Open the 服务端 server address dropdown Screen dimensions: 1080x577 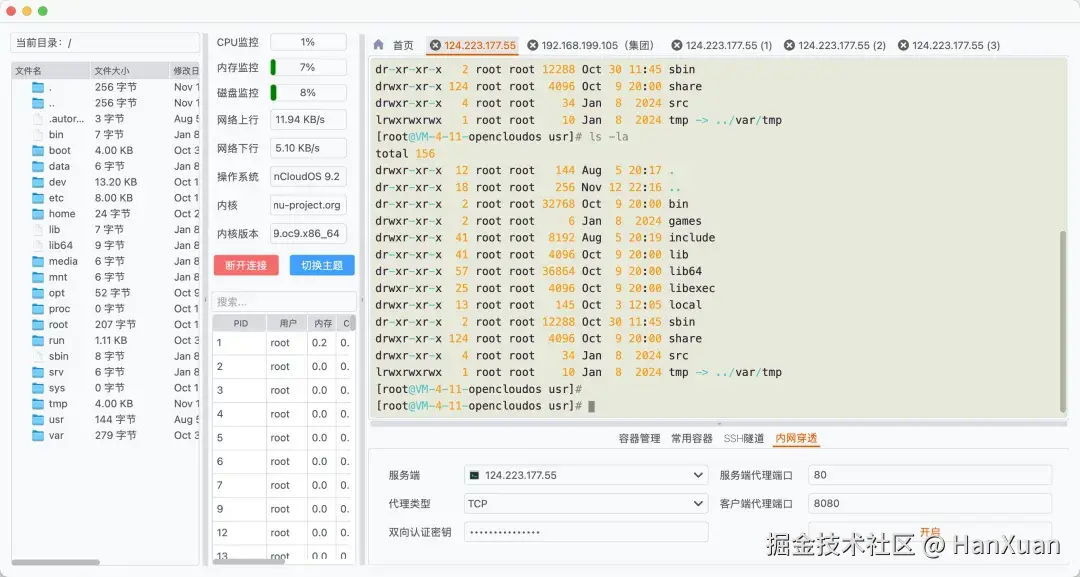700,474
